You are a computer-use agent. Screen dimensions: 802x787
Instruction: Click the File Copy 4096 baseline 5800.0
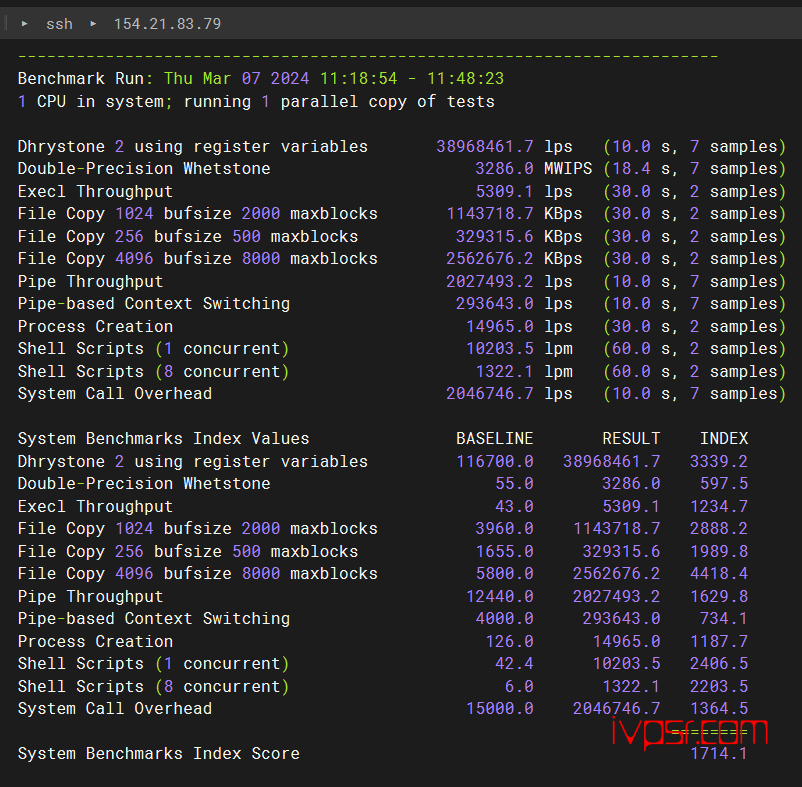(504, 574)
